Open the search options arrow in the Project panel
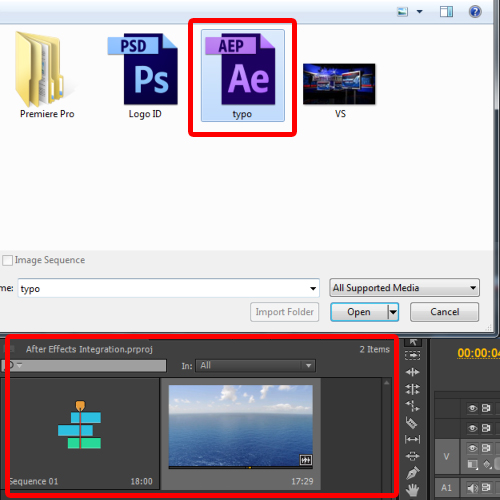 (x=19, y=366)
